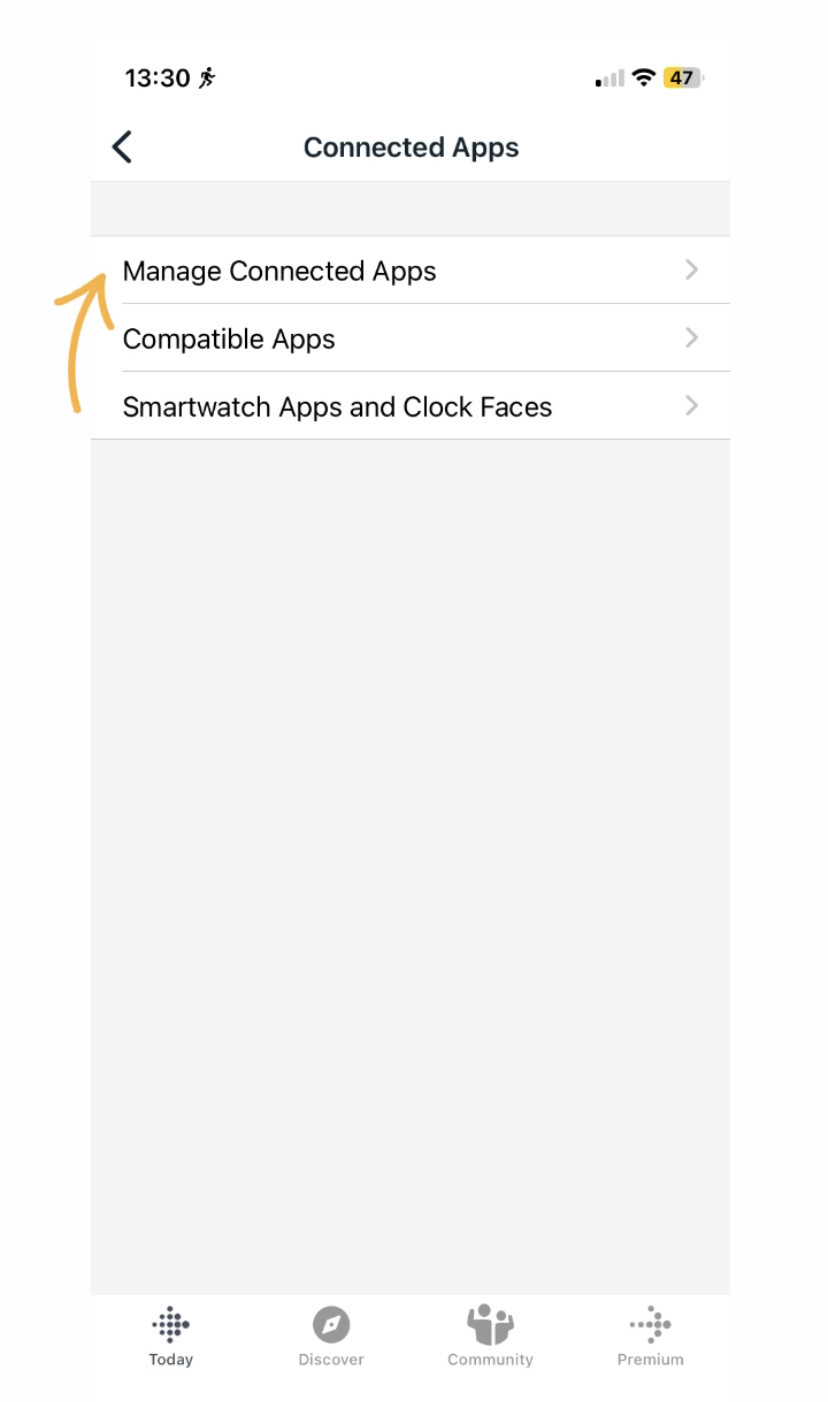The width and height of the screenshot is (828, 1402).
Task: Go to the Community tab label
Action: [490, 1360]
